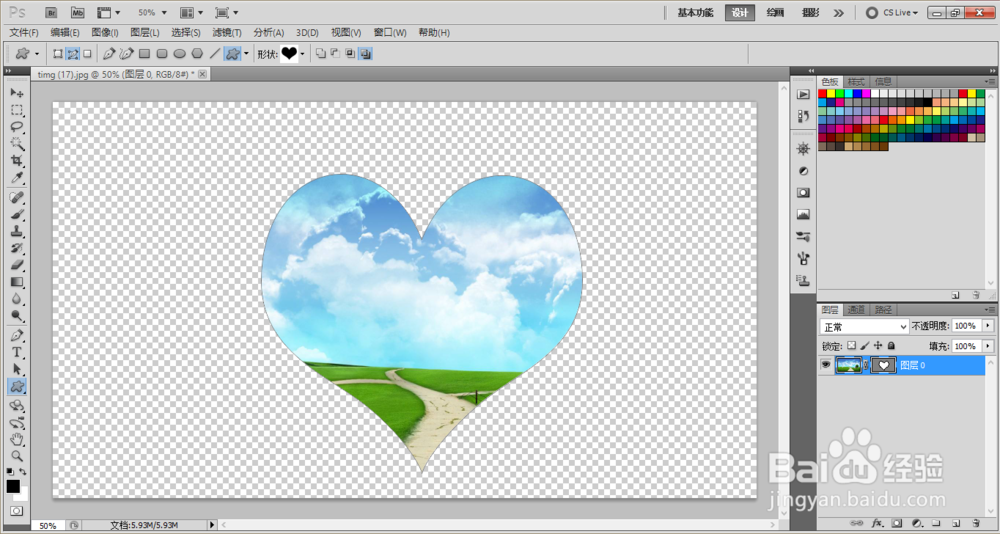Switch to the 样式 tab
This screenshot has width=1000, height=534.
point(856,82)
